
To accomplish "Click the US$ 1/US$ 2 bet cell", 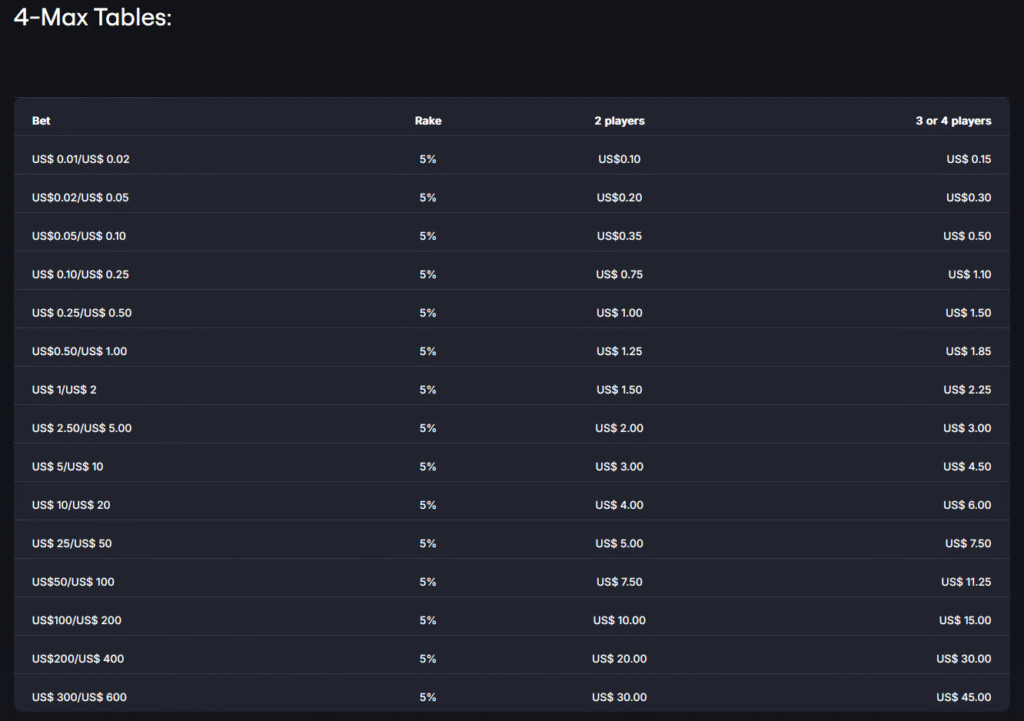I will (x=64, y=390).
